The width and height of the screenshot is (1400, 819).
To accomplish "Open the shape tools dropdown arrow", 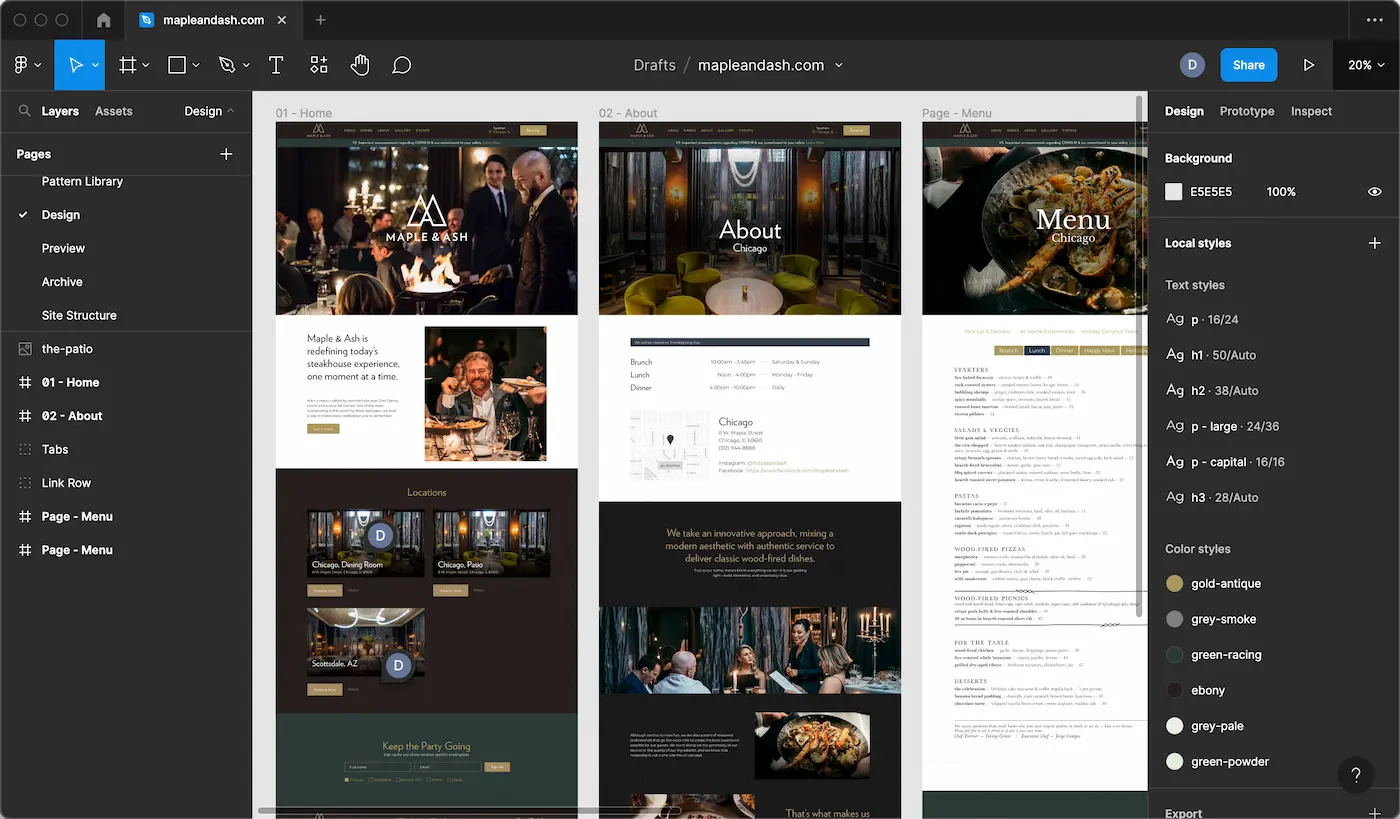I will pyautogui.click(x=196, y=65).
